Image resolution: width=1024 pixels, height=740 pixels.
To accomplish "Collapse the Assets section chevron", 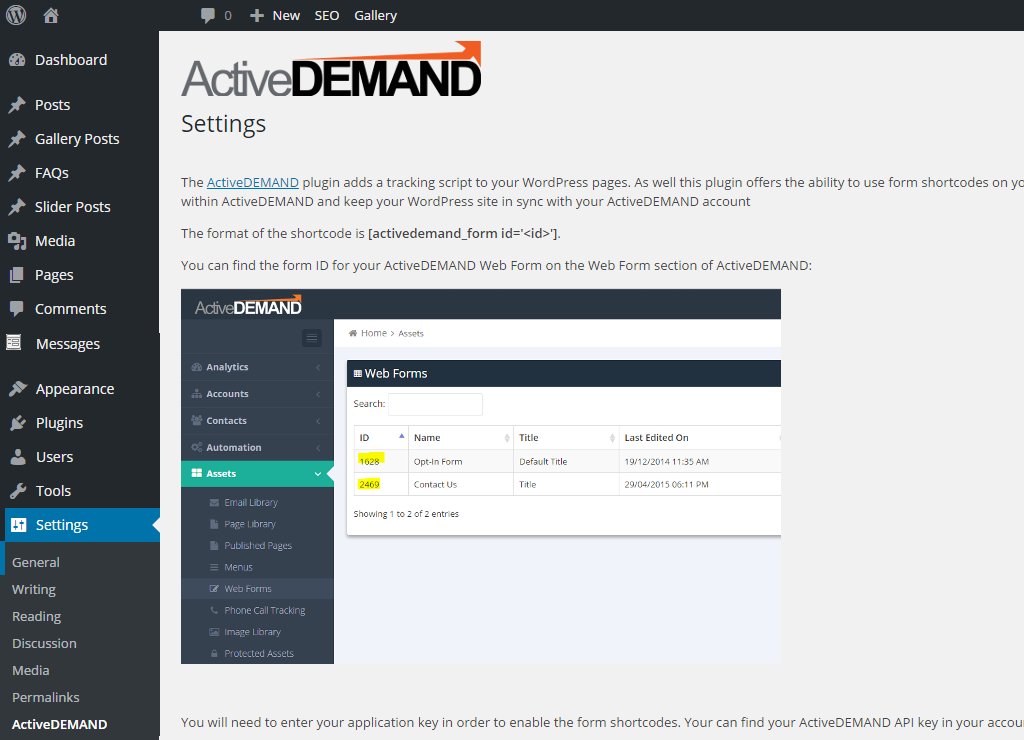I will pyautogui.click(x=318, y=474).
